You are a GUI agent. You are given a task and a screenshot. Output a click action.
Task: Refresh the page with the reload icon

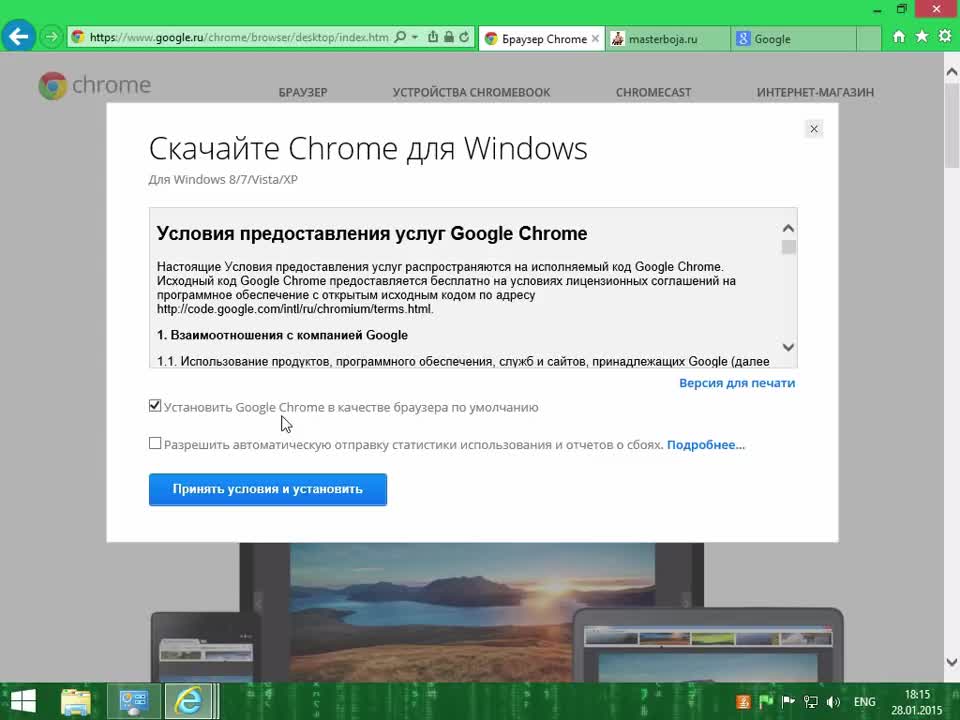tap(464, 37)
